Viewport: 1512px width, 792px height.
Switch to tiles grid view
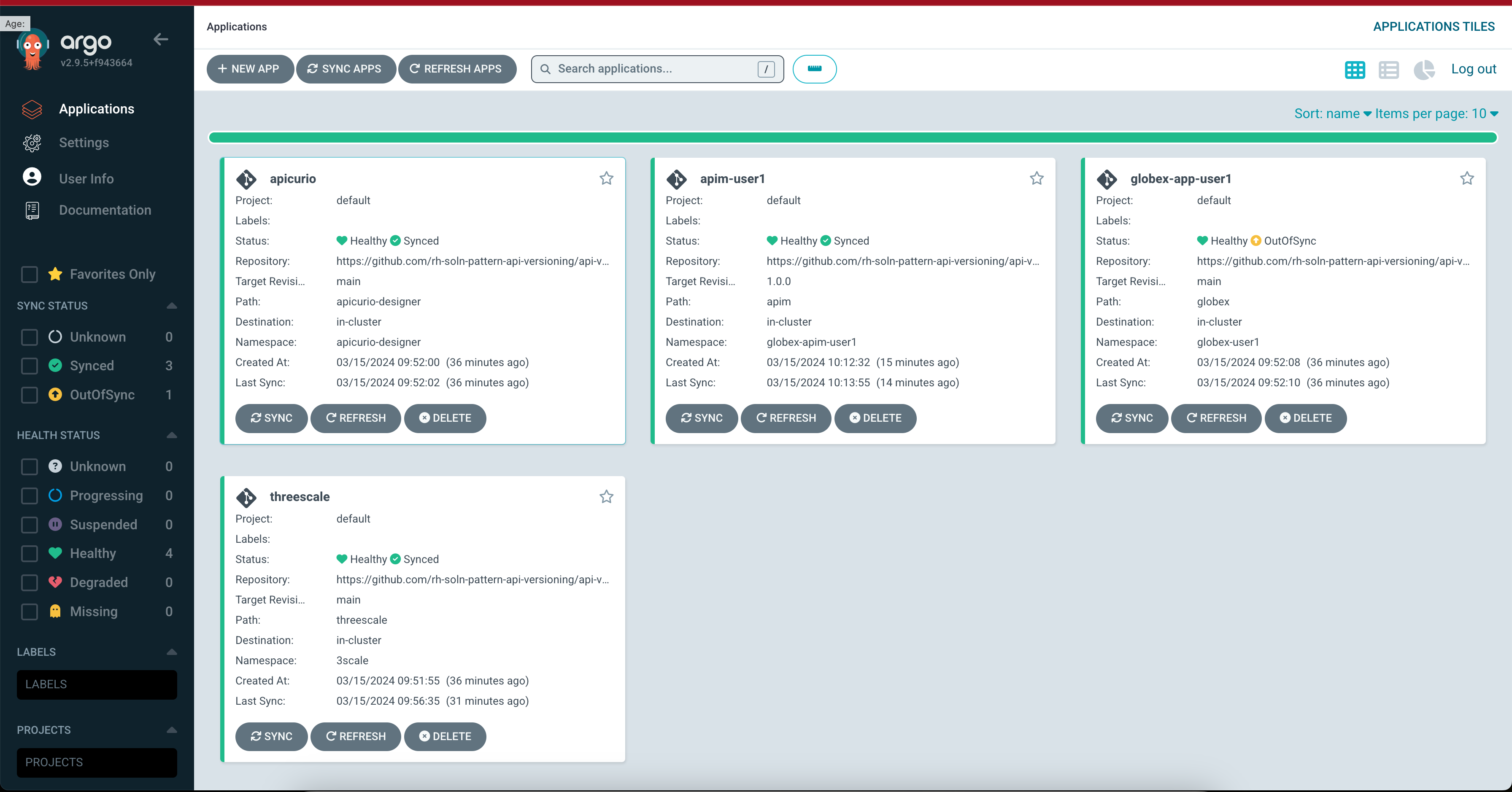coord(1355,70)
